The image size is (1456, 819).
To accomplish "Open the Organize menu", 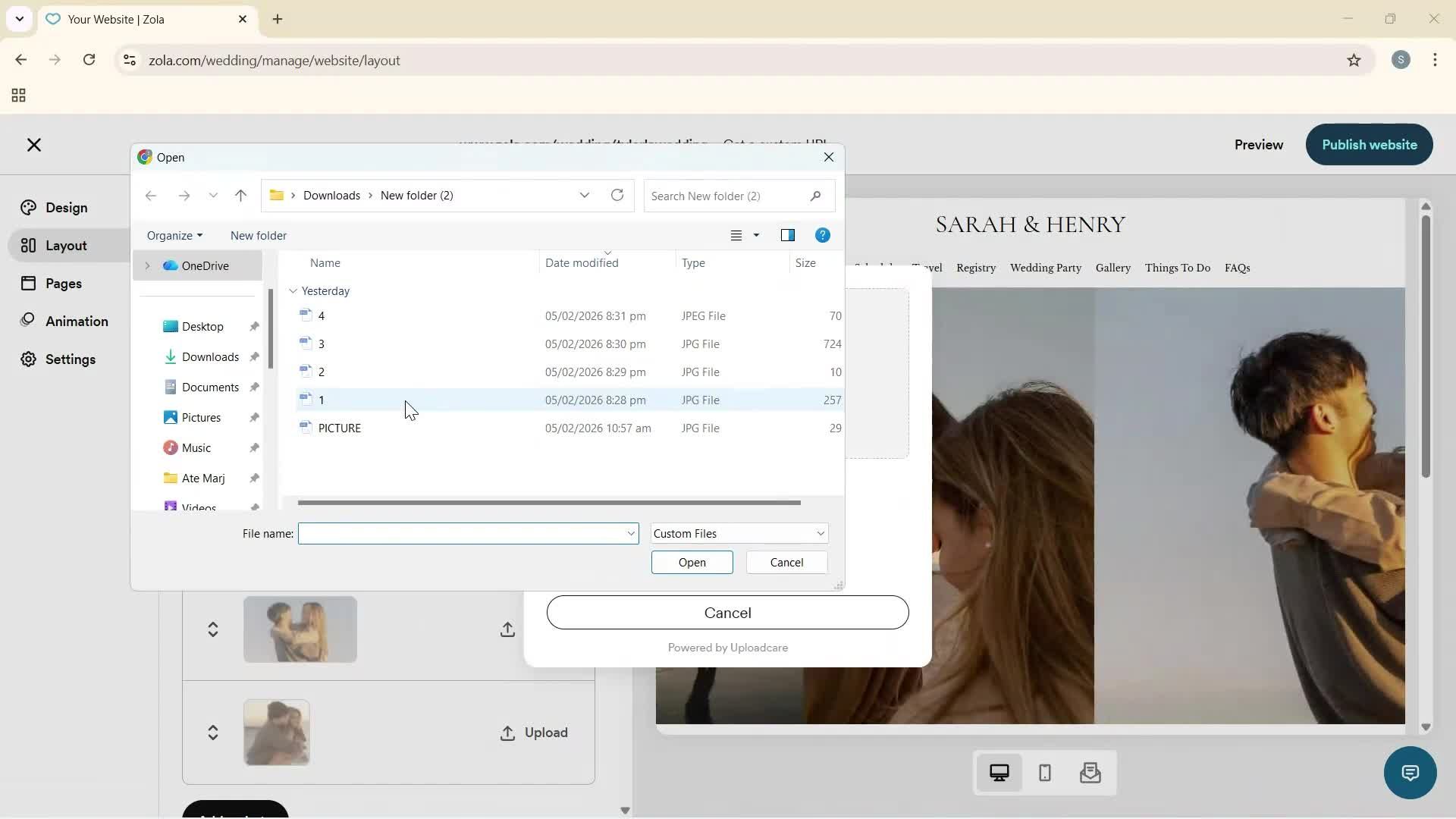I will [174, 235].
